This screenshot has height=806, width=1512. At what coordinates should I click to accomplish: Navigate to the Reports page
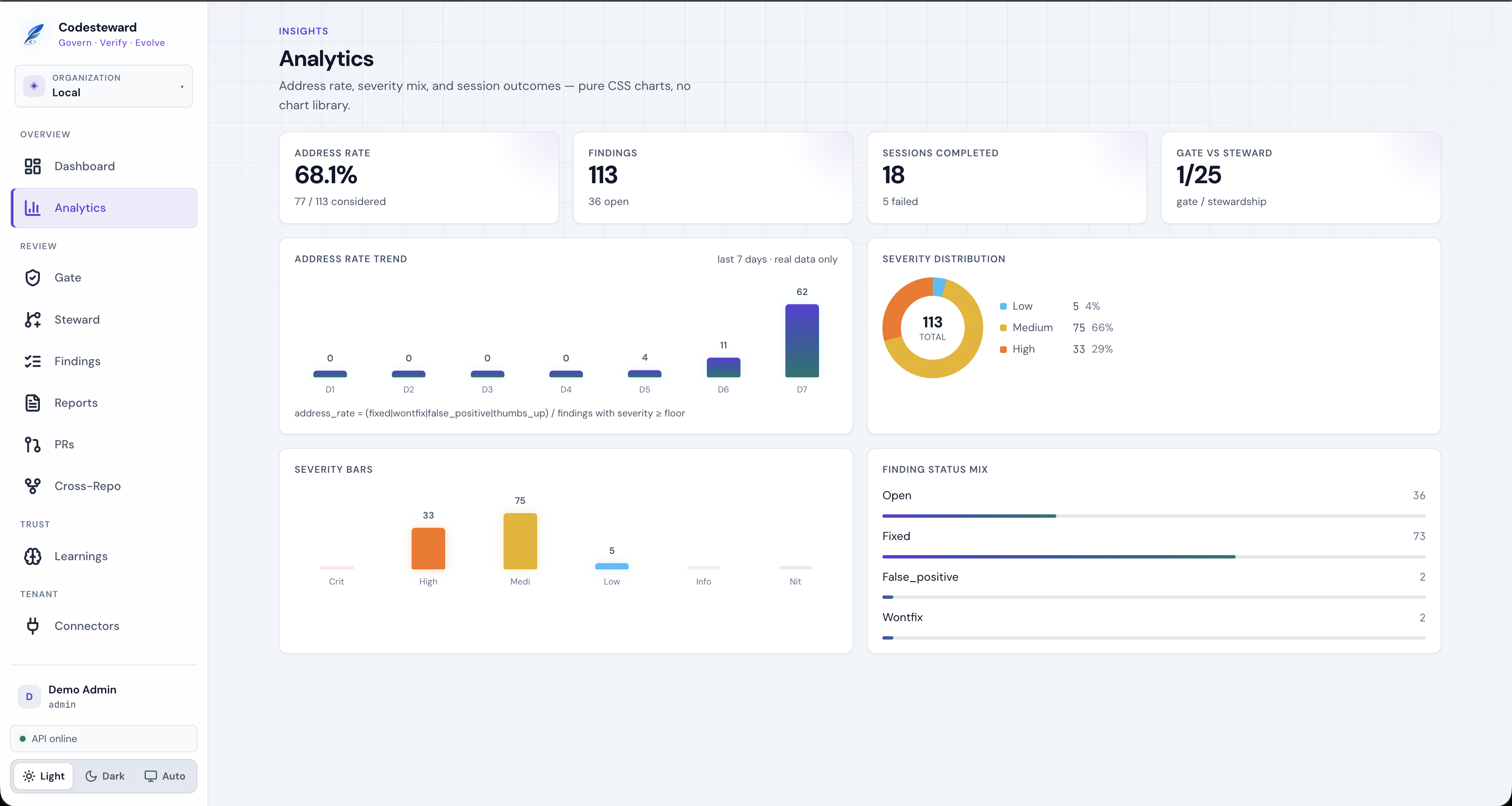point(104,403)
